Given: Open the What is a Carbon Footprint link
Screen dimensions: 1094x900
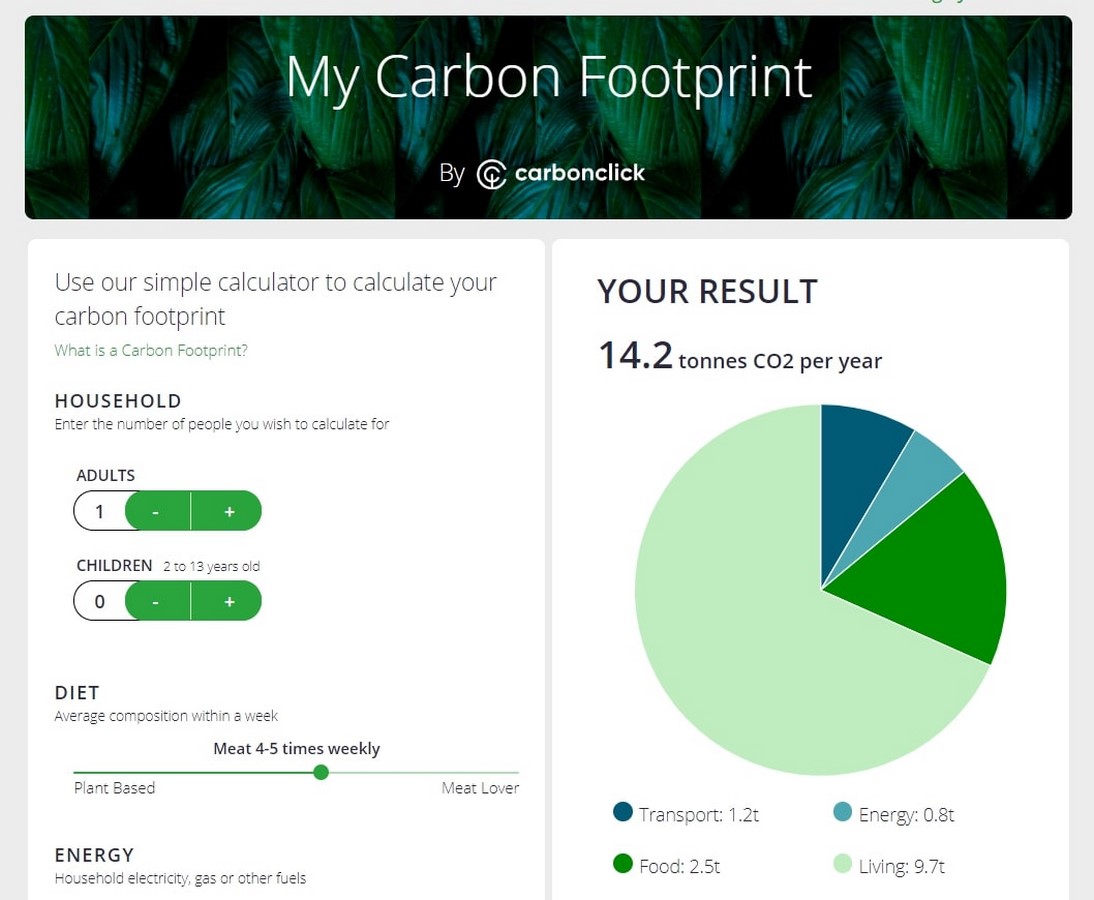Looking at the screenshot, I should pyautogui.click(x=151, y=350).
